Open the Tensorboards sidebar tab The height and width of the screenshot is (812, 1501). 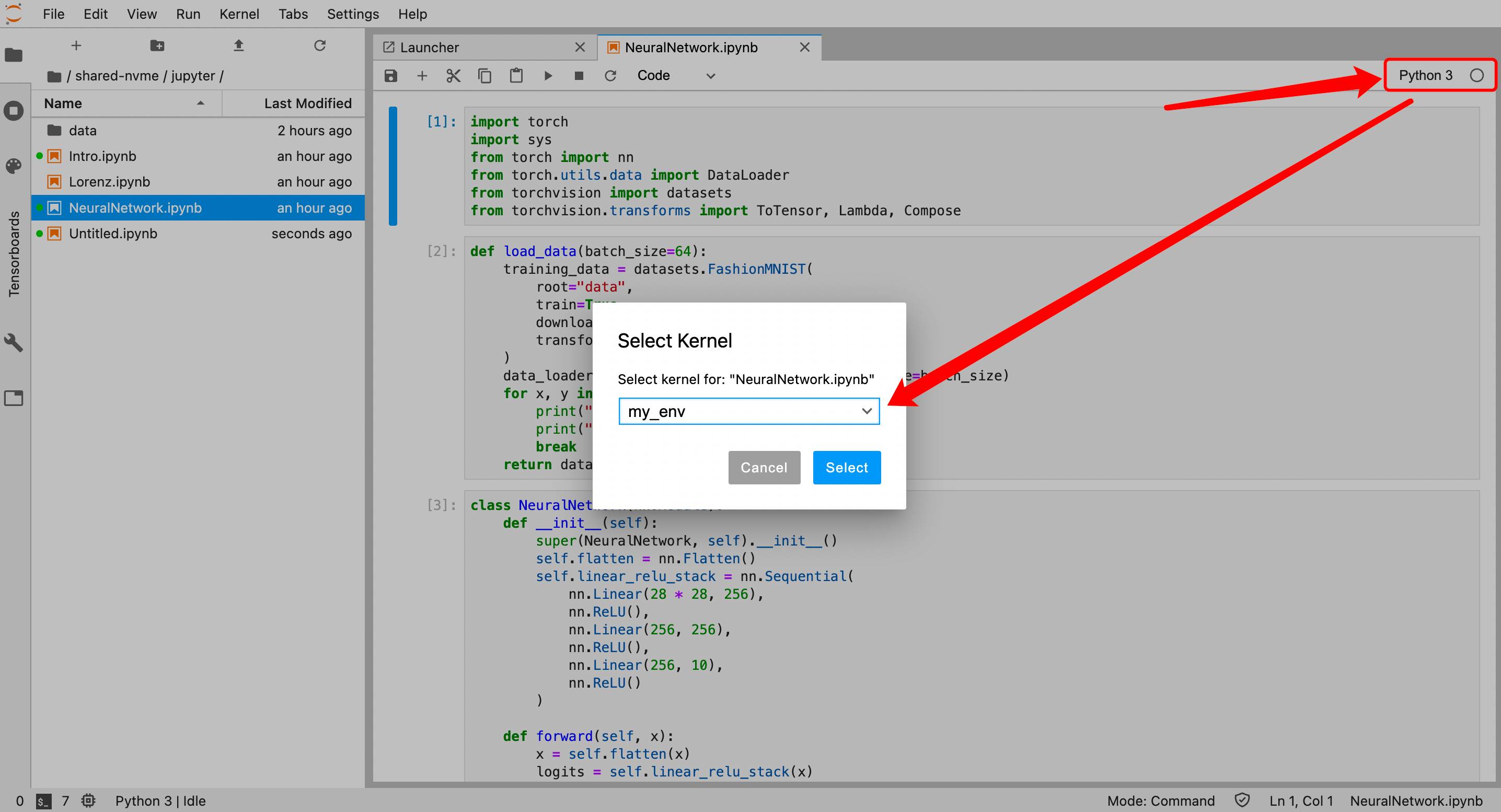(14, 254)
